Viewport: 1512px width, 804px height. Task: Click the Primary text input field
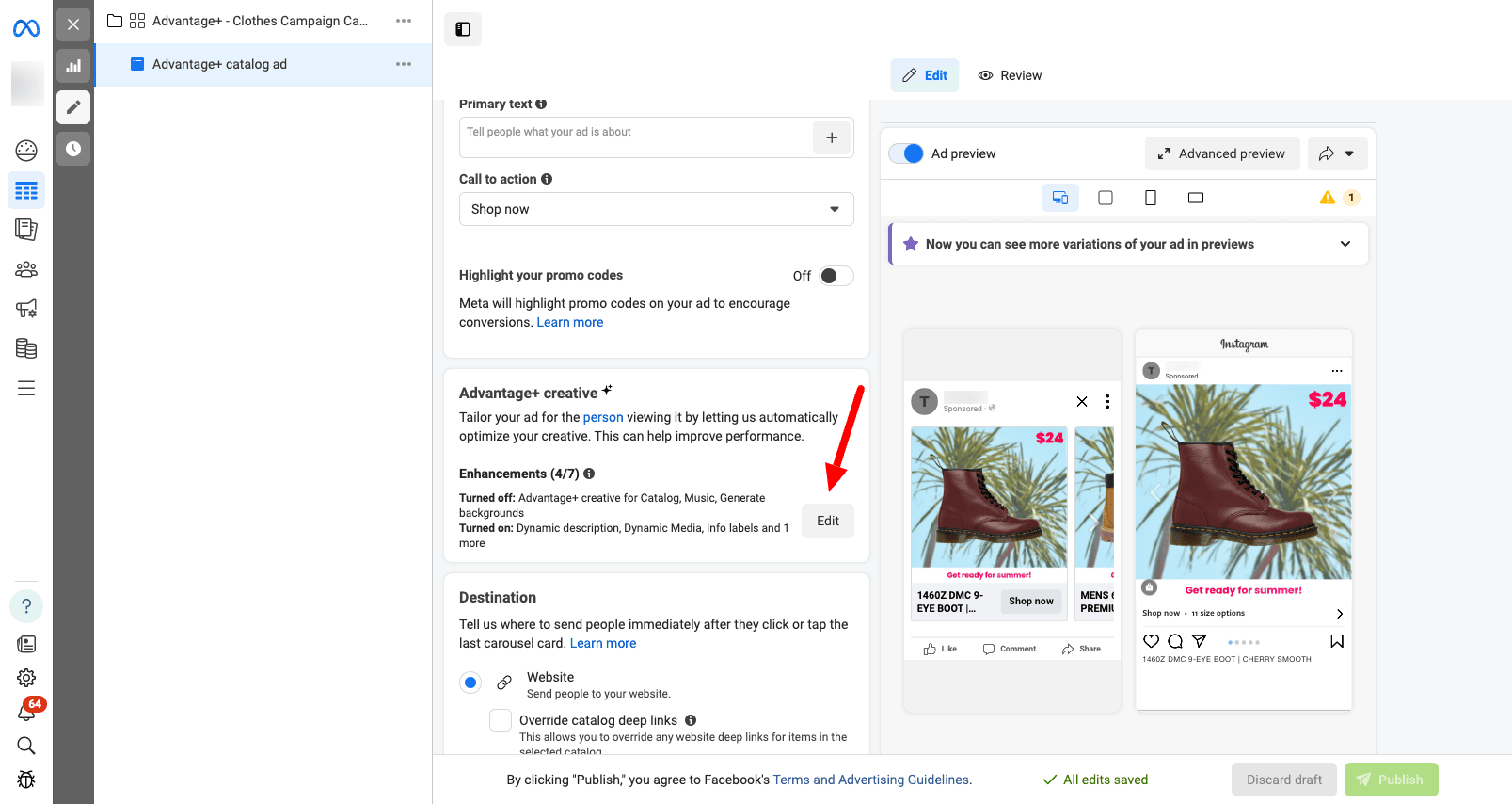(636, 137)
